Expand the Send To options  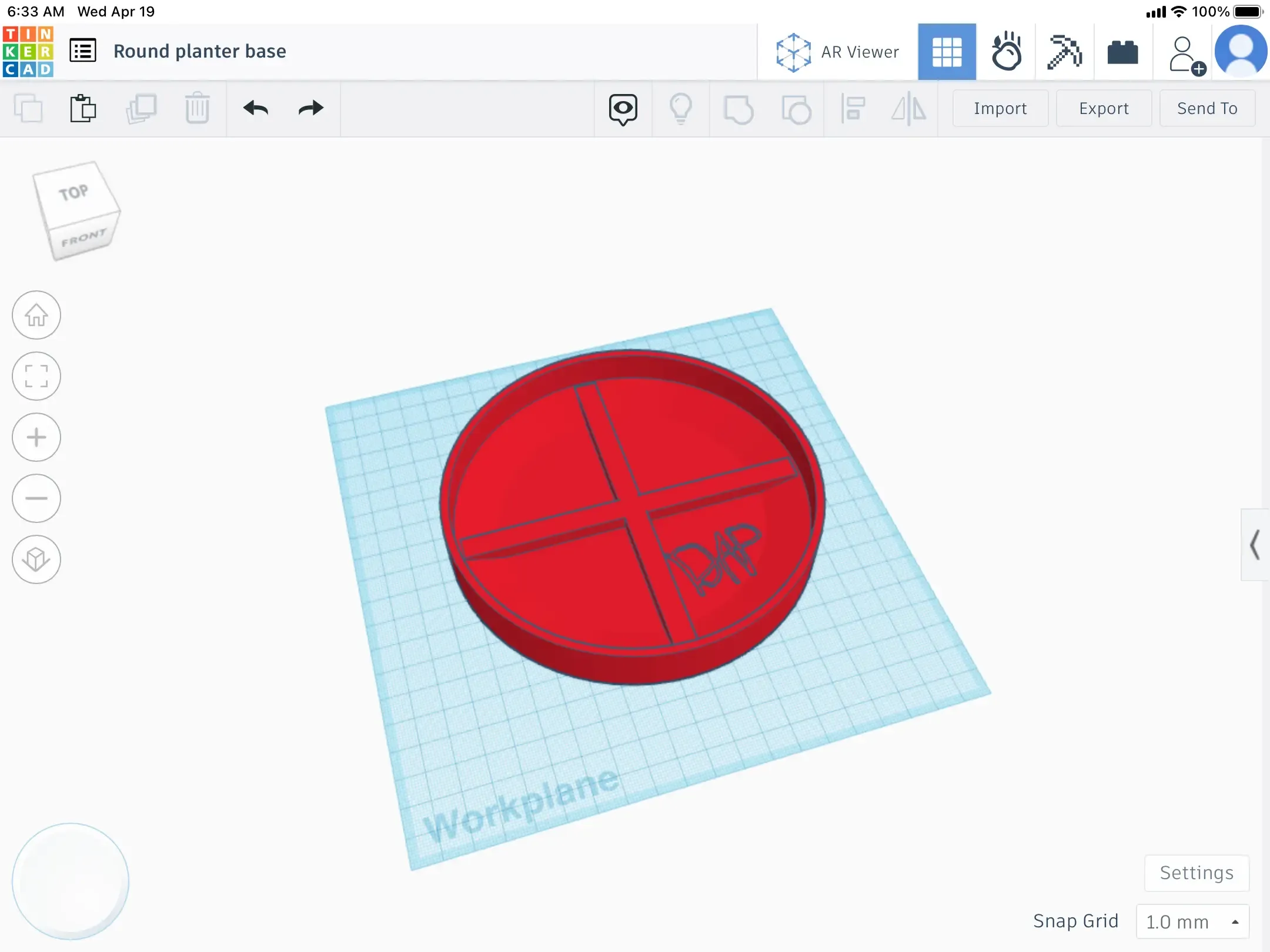(x=1206, y=108)
